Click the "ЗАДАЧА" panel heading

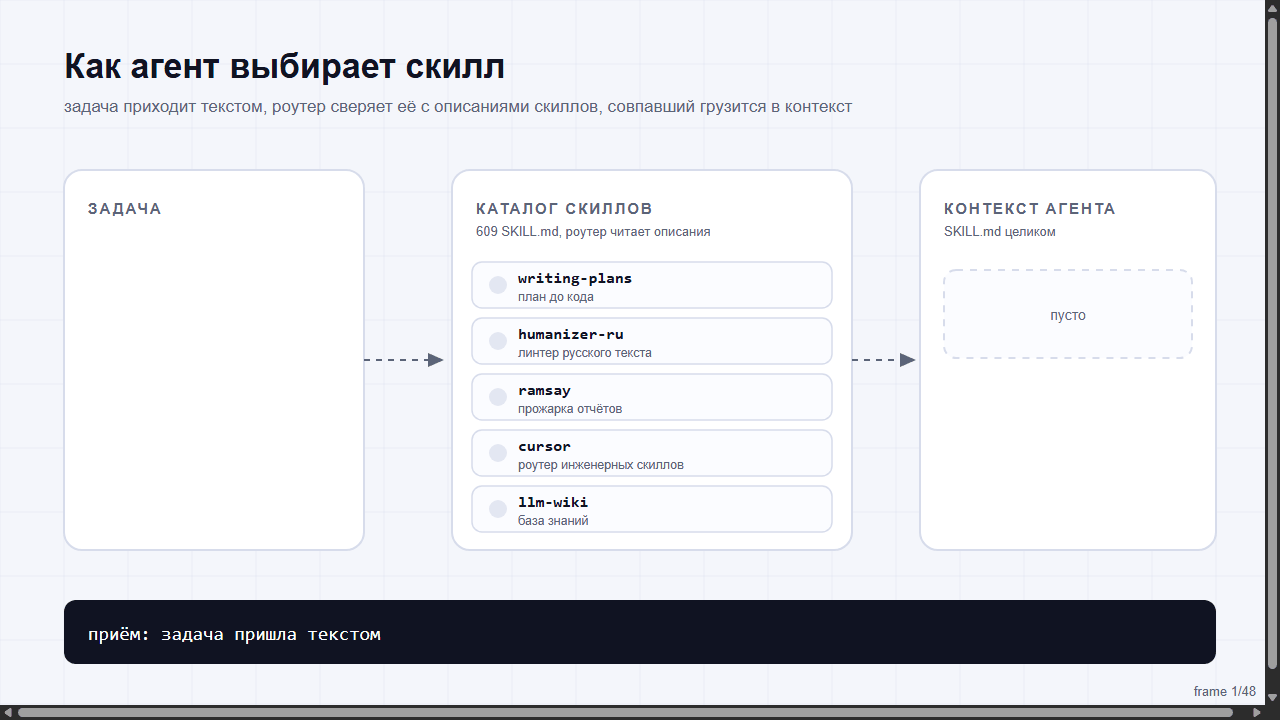[x=125, y=209]
